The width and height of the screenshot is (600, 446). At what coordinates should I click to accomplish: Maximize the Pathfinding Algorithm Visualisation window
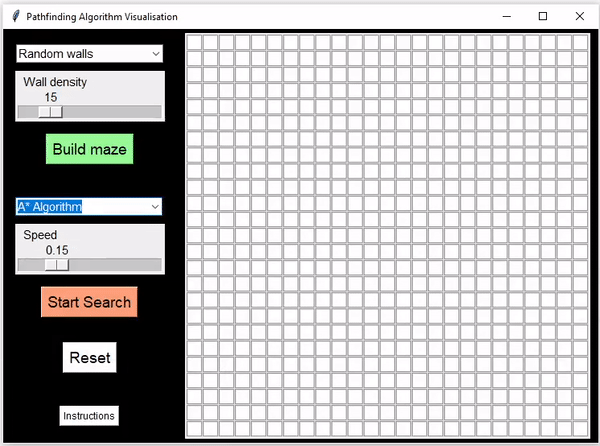[543, 16]
